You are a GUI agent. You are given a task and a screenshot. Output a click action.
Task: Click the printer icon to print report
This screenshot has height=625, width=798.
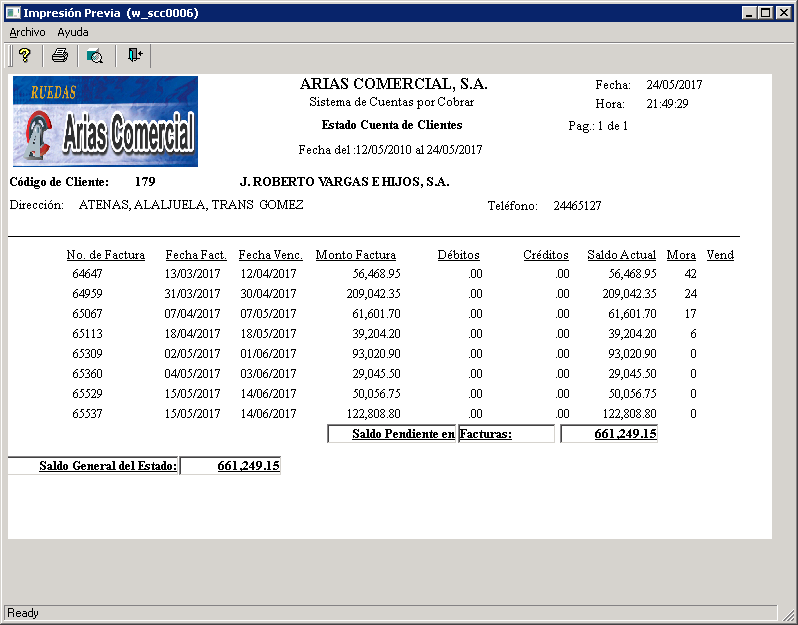[60, 55]
